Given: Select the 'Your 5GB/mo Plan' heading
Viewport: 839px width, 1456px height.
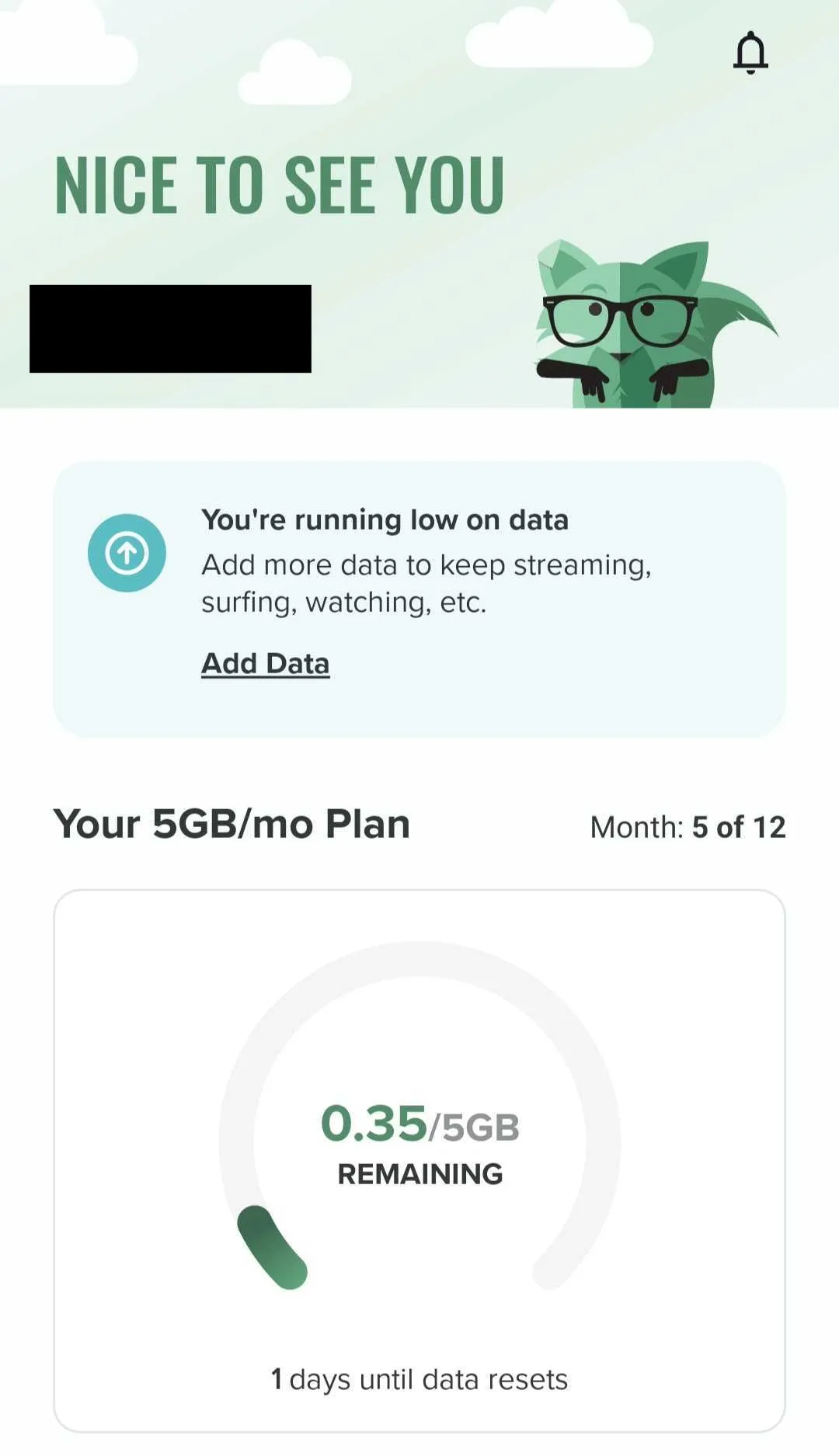Looking at the screenshot, I should tap(232, 824).
